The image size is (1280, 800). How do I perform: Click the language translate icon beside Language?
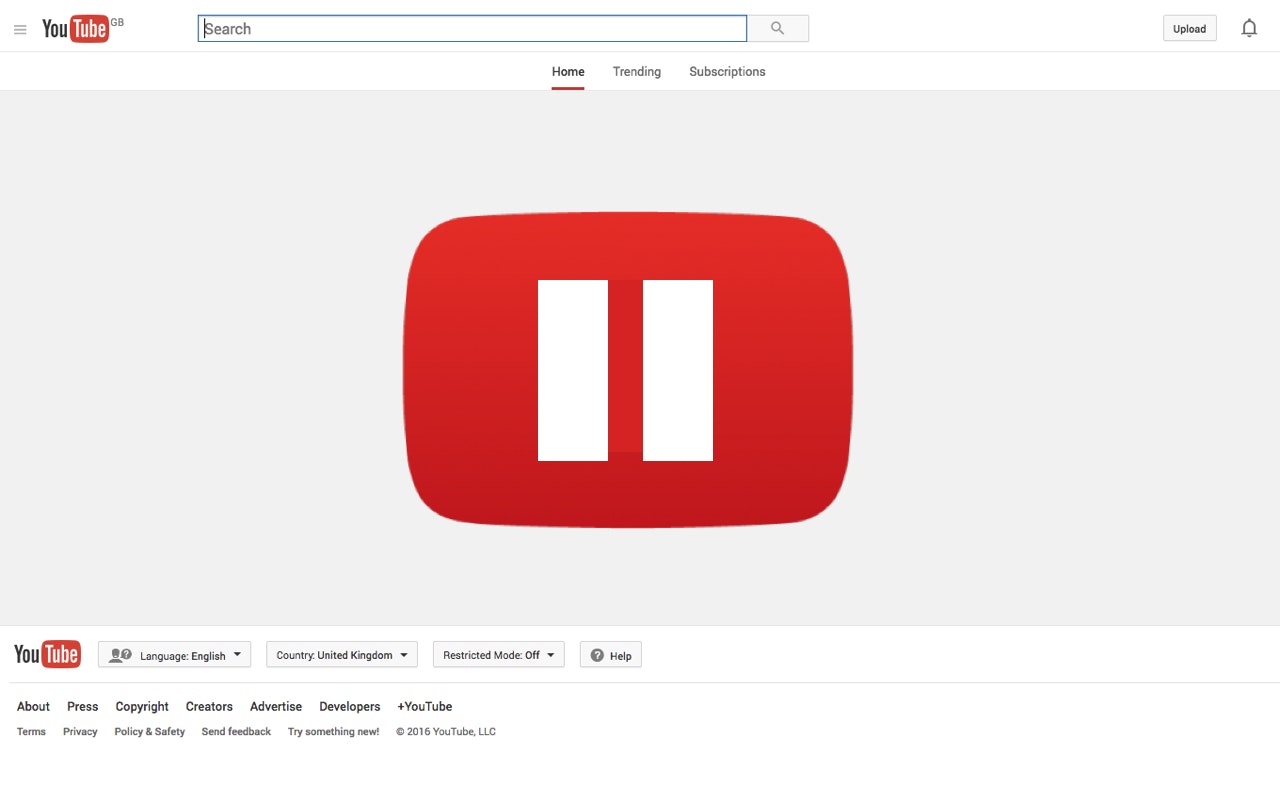[x=120, y=654]
